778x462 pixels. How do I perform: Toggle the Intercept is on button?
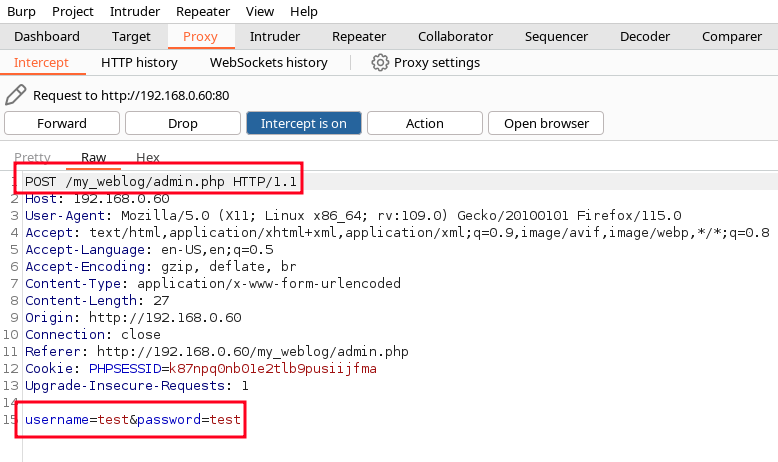pos(304,123)
